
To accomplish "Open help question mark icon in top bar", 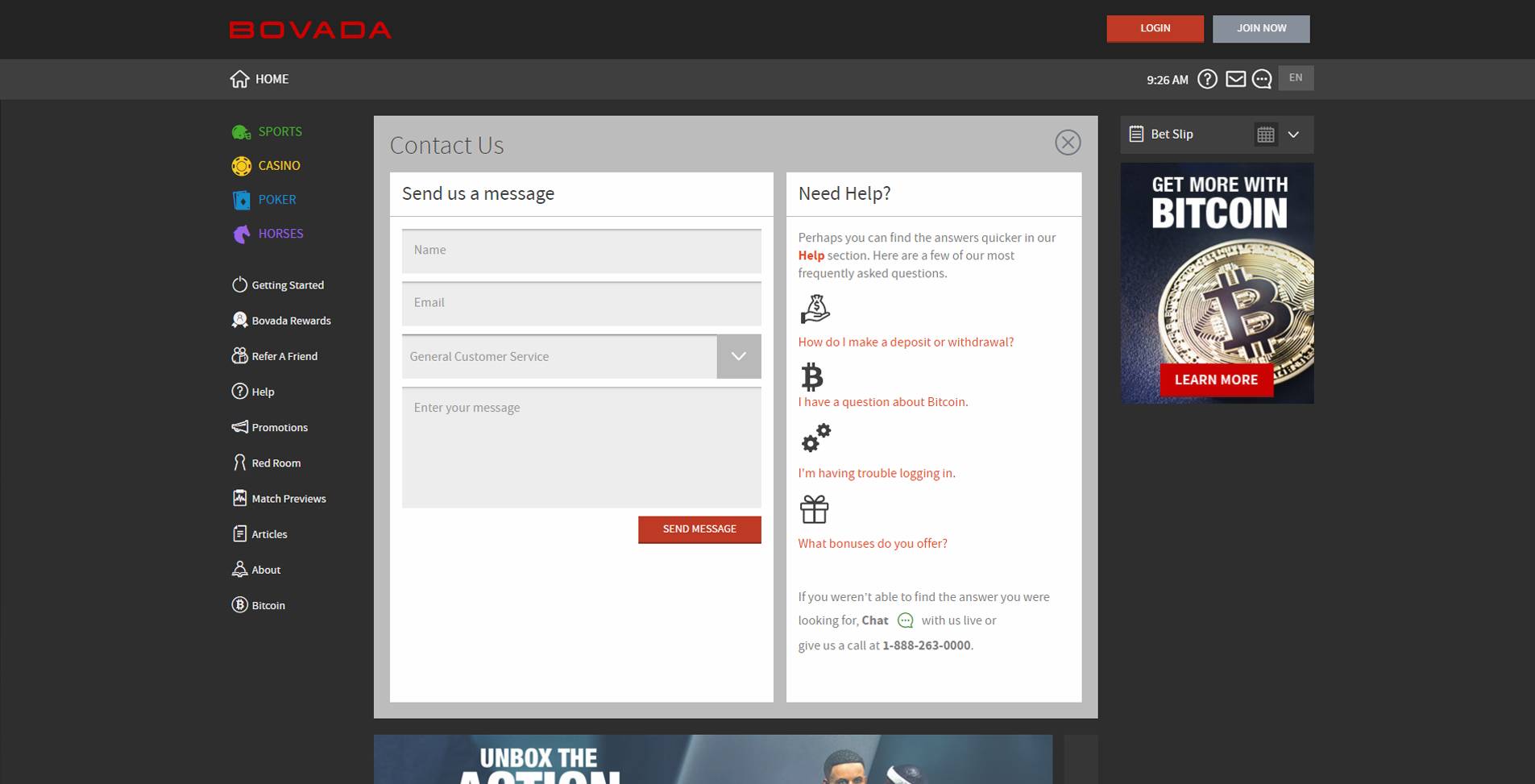I will click(x=1207, y=79).
